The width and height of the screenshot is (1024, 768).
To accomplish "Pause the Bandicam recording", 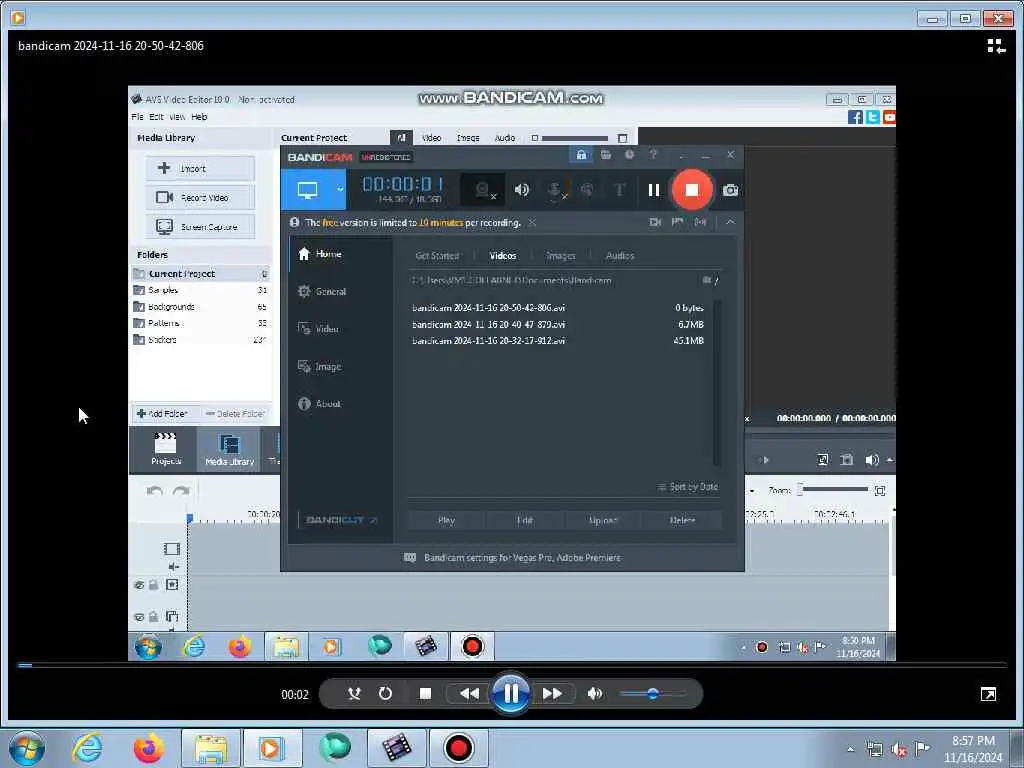I will (x=653, y=190).
